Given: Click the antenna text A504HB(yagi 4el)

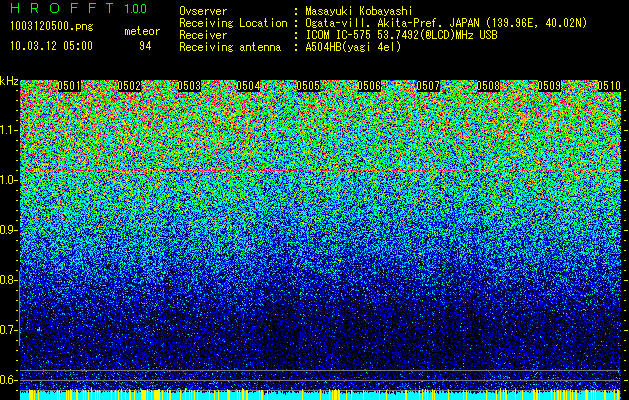Looking at the screenshot, I should [x=353, y=47].
